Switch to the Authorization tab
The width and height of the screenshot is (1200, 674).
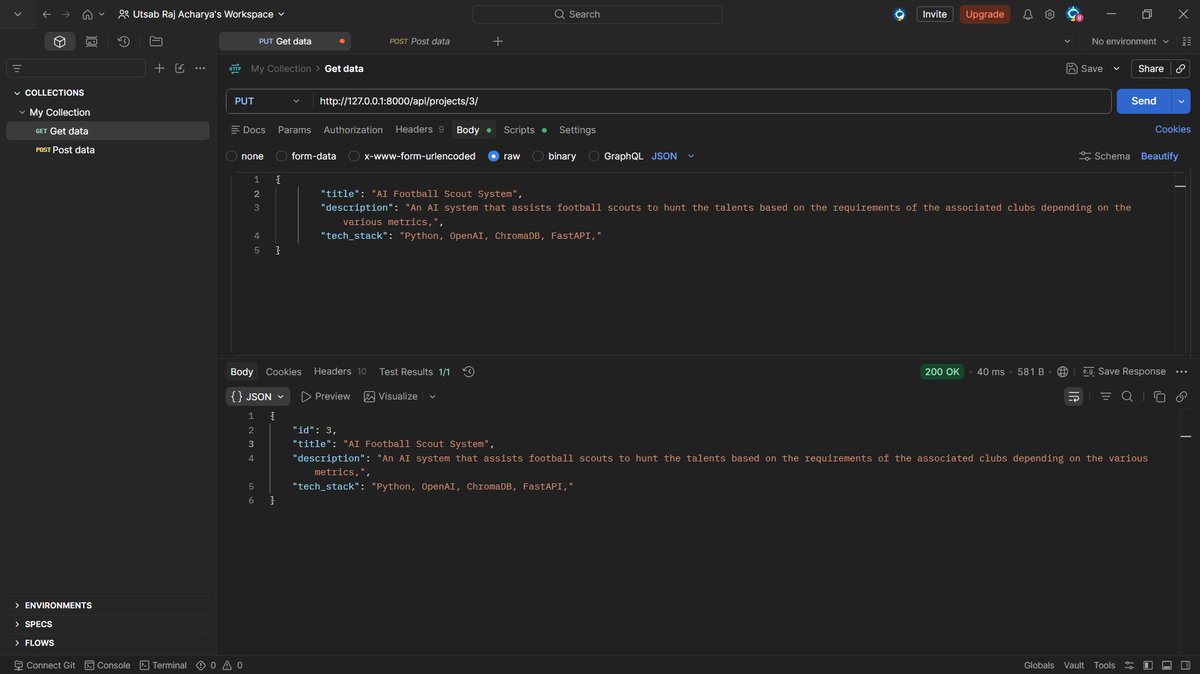(x=353, y=130)
